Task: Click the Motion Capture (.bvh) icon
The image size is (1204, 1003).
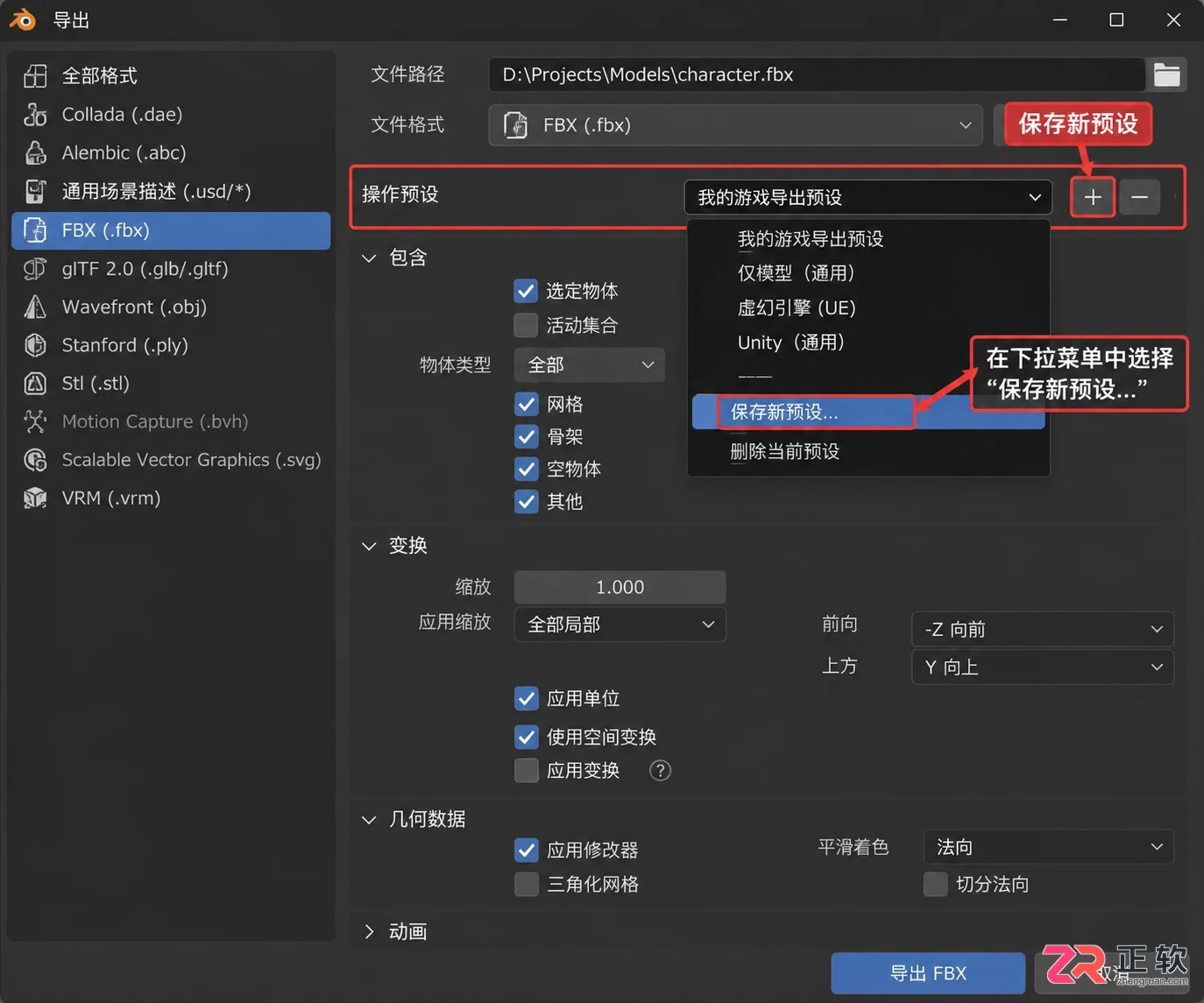Action: pyautogui.click(x=35, y=421)
